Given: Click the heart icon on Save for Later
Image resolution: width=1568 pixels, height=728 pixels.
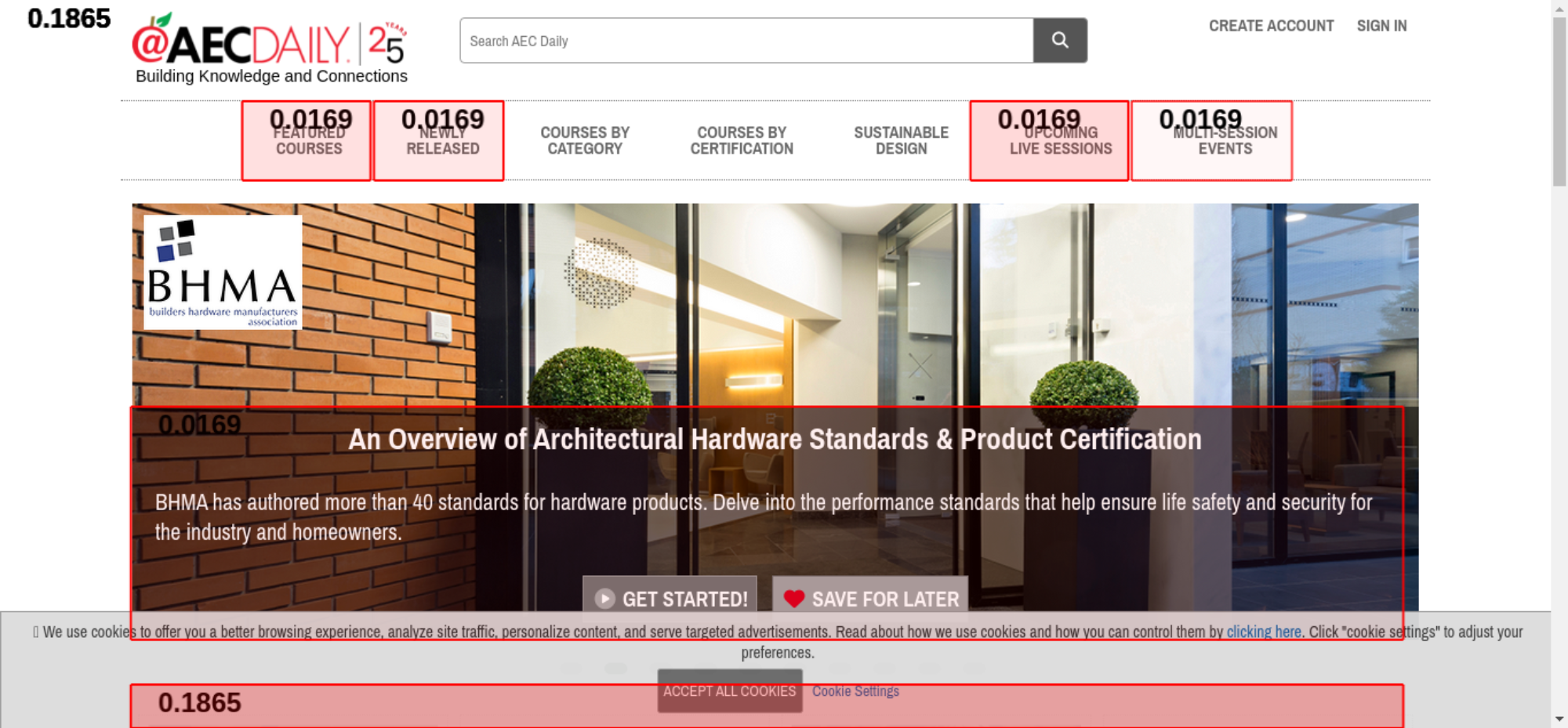Looking at the screenshot, I should (x=793, y=599).
